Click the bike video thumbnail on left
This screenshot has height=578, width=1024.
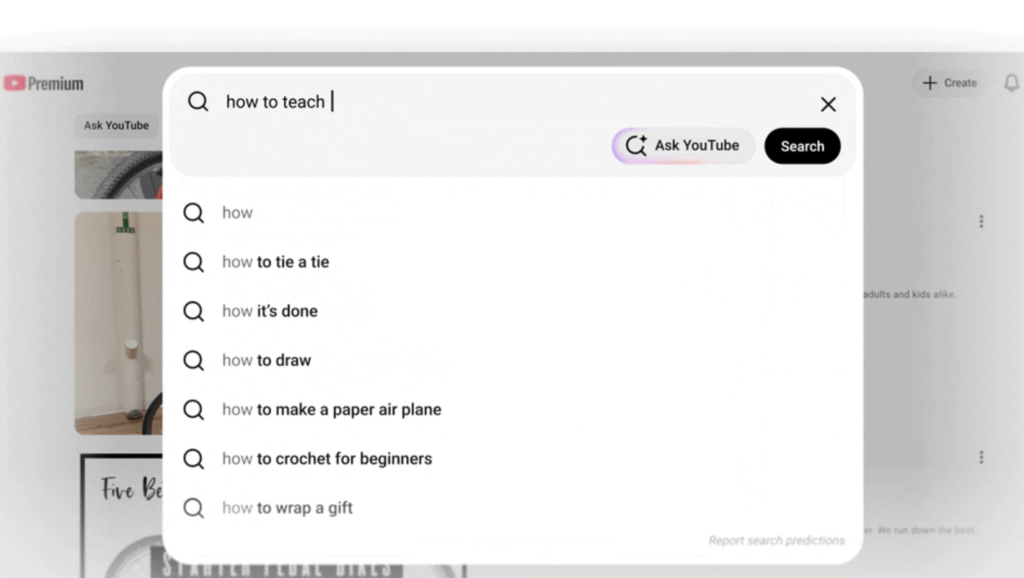tap(119, 323)
